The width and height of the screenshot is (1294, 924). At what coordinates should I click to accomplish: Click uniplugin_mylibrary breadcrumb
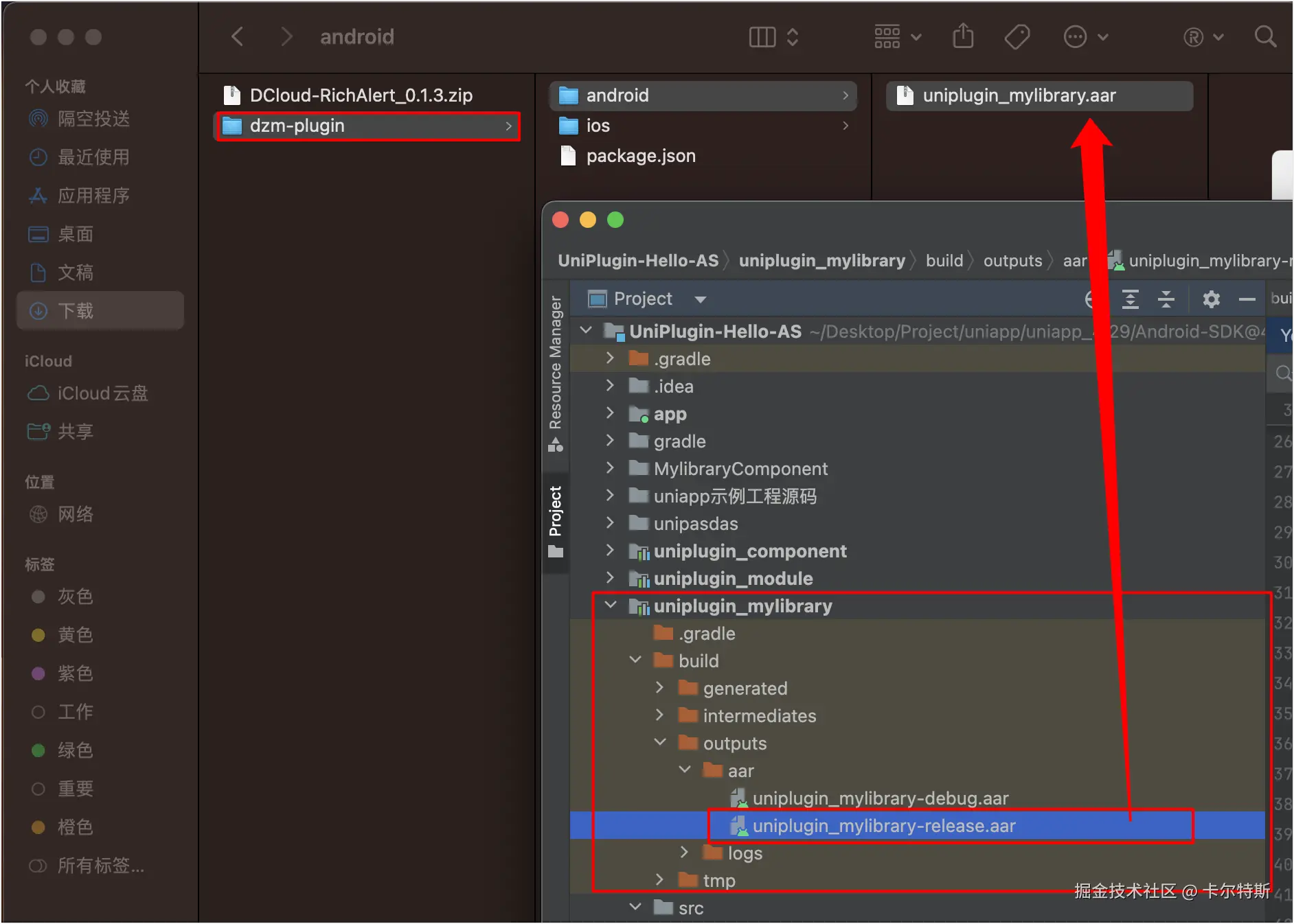coord(822,261)
